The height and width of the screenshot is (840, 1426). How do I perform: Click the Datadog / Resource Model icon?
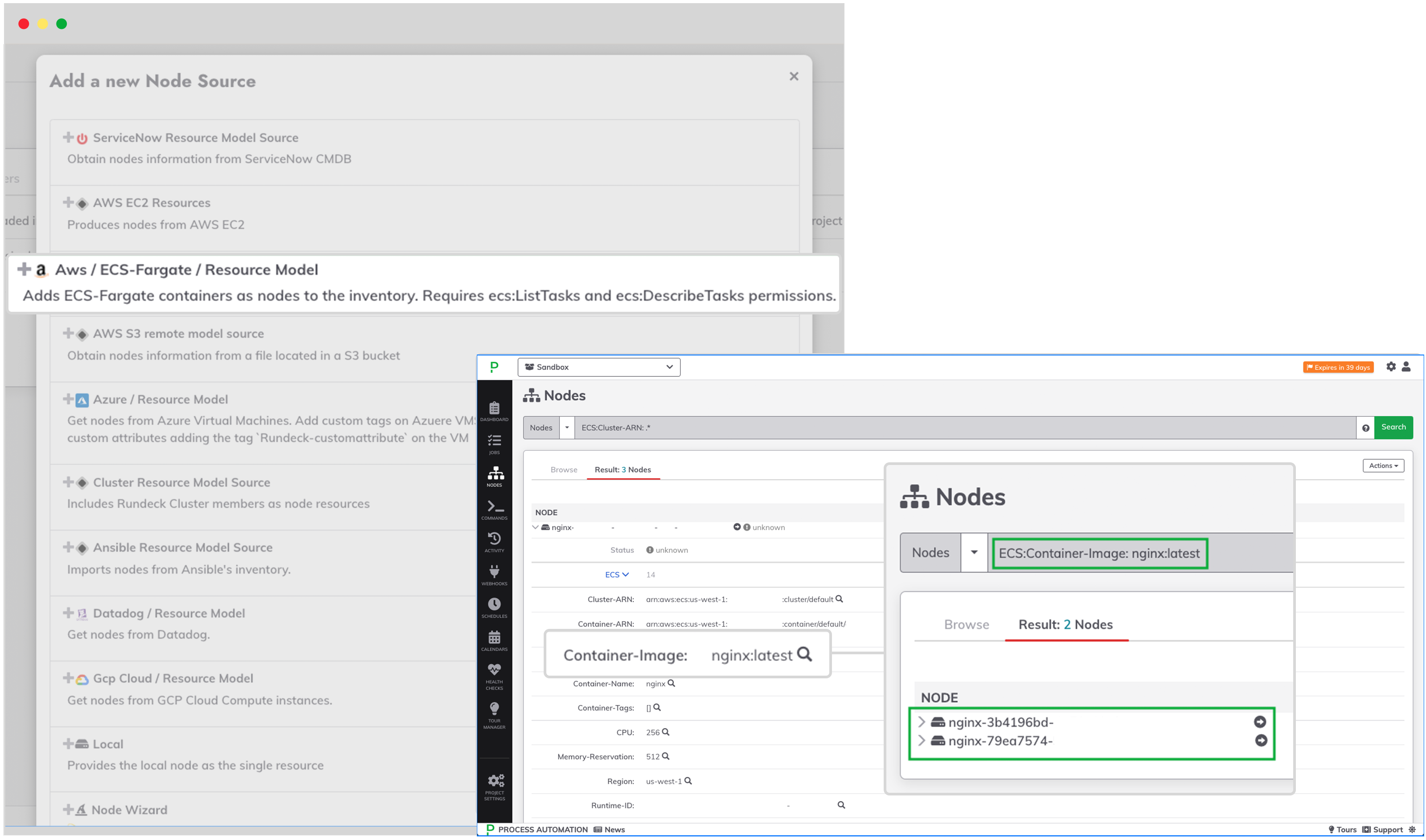coord(82,614)
